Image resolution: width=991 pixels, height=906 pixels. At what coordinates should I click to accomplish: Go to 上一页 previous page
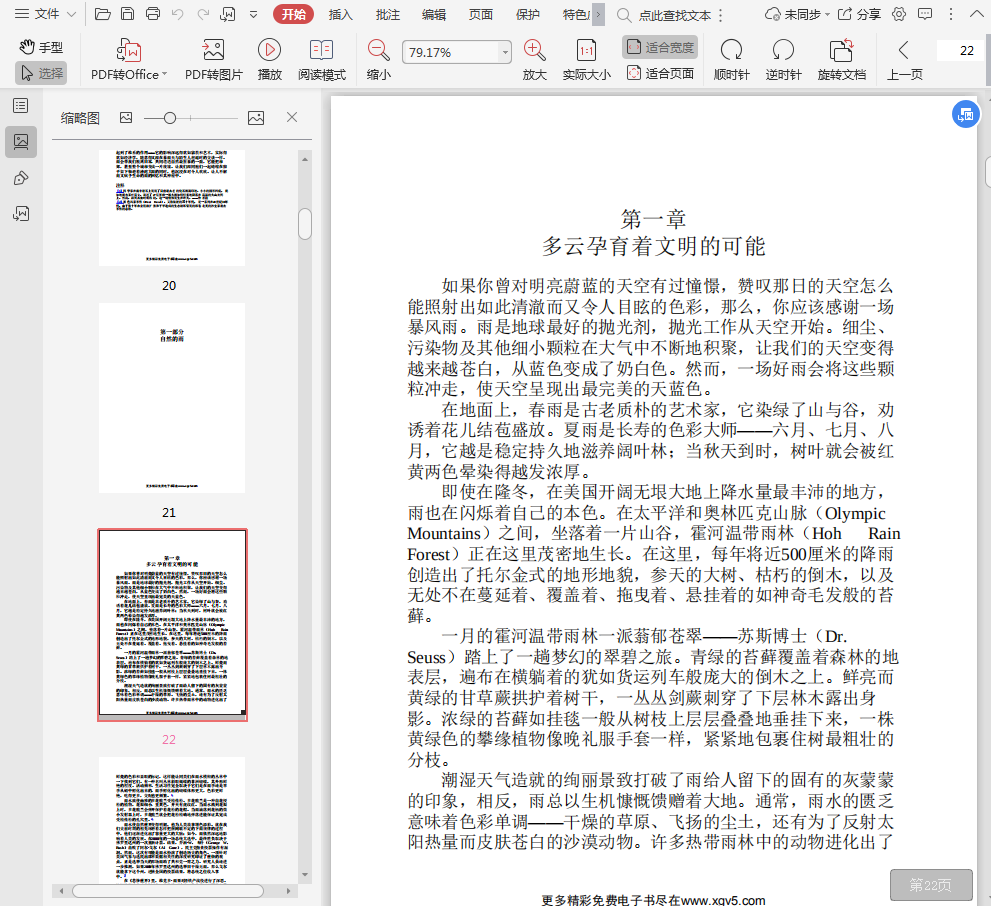[x=904, y=61]
